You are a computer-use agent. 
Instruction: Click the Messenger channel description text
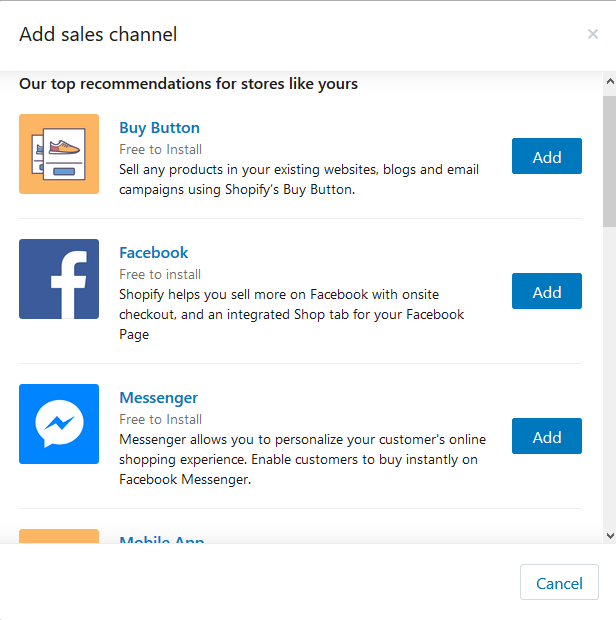(x=302, y=459)
